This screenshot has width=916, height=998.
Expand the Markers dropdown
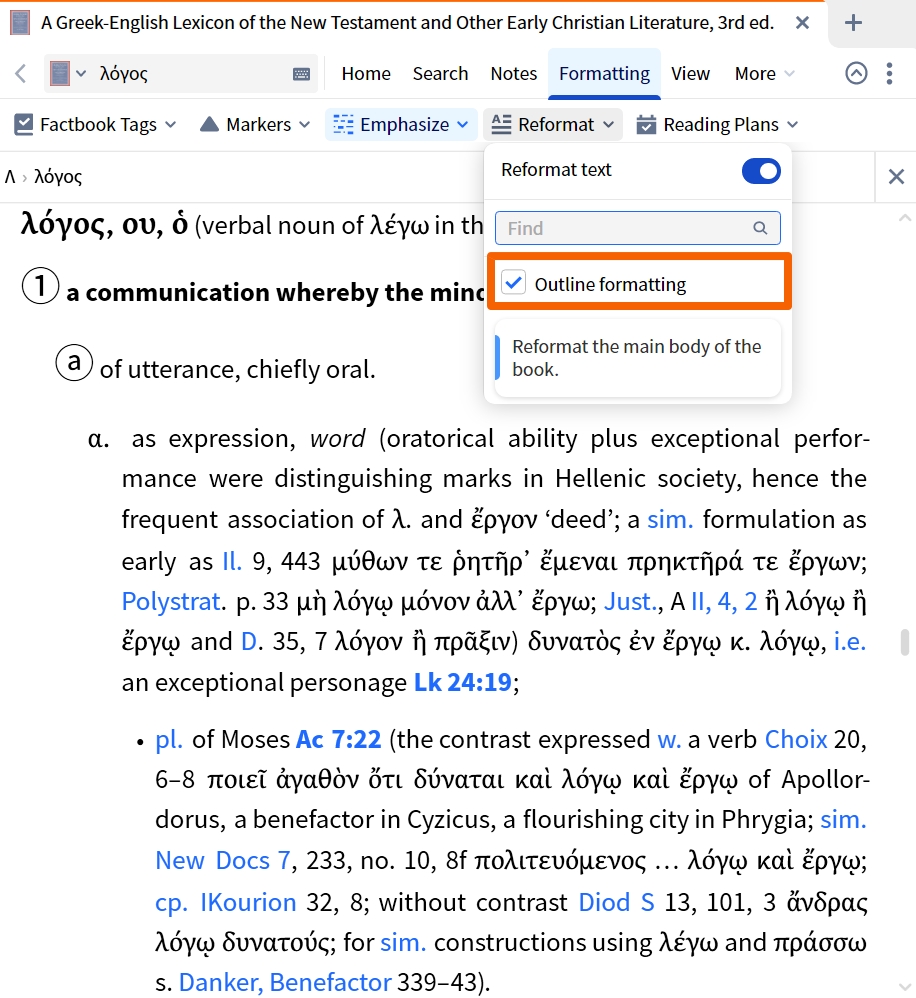[304, 125]
